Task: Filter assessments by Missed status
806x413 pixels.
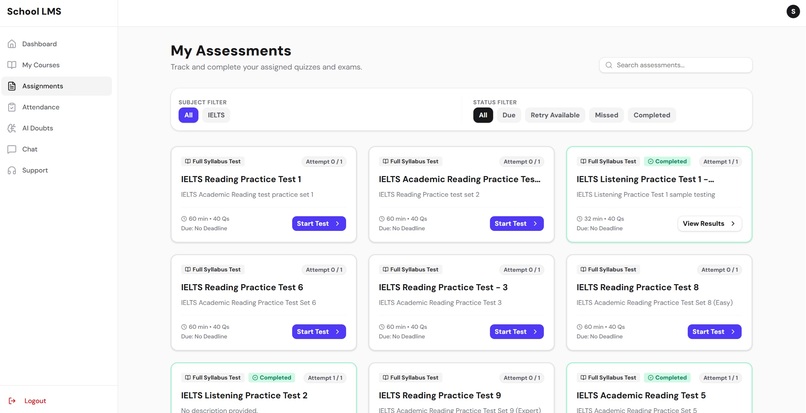Action: point(607,115)
